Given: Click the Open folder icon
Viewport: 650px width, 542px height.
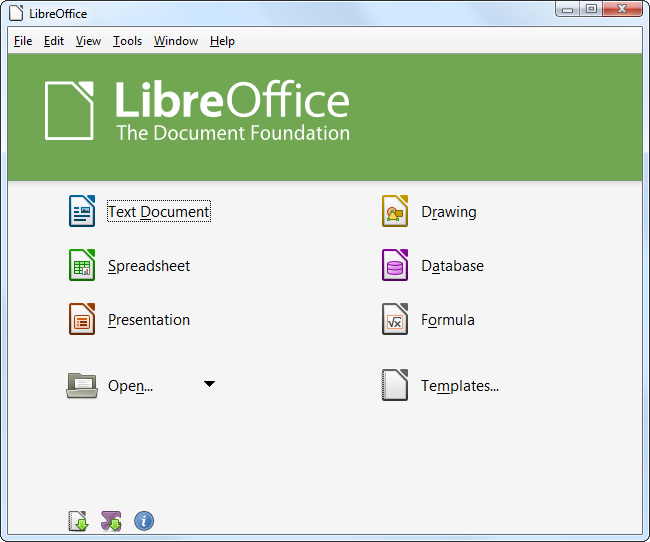Looking at the screenshot, I should (82, 385).
